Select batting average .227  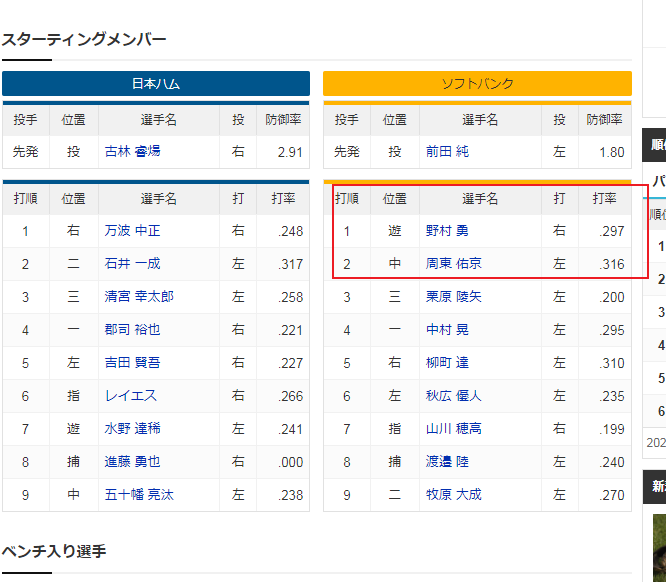pos(291,363)
